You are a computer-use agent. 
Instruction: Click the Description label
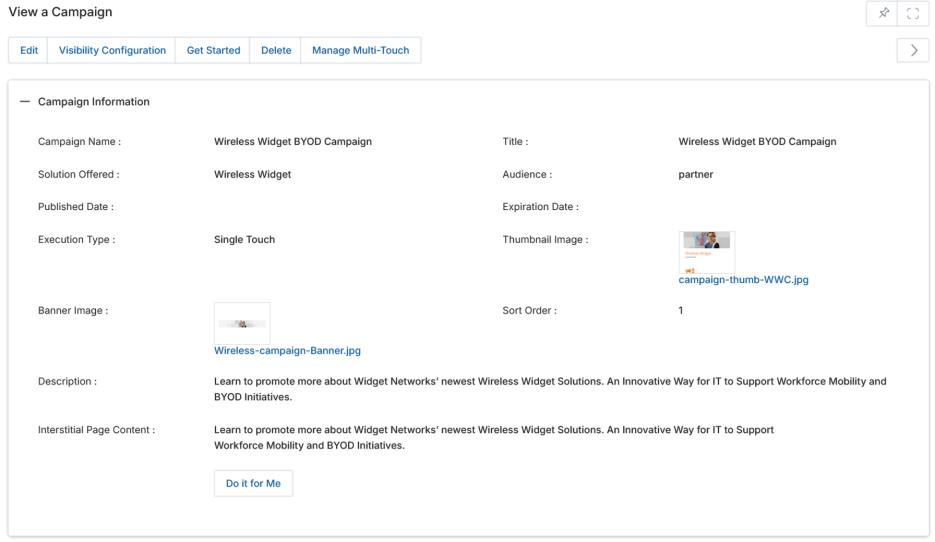point(67,381)
